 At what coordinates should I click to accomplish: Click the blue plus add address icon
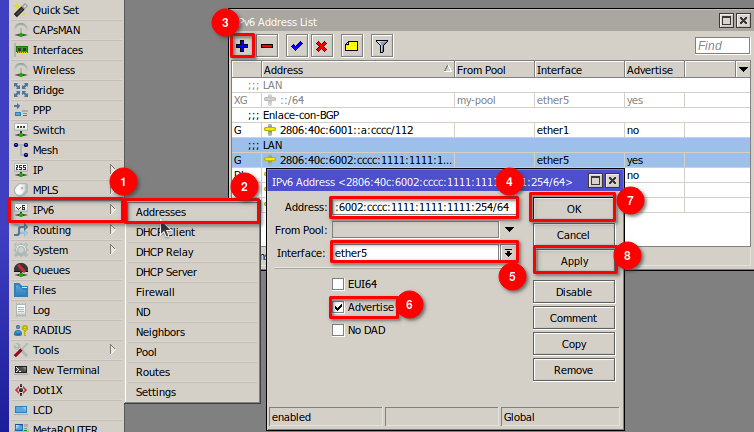click(x=242, y=46)
